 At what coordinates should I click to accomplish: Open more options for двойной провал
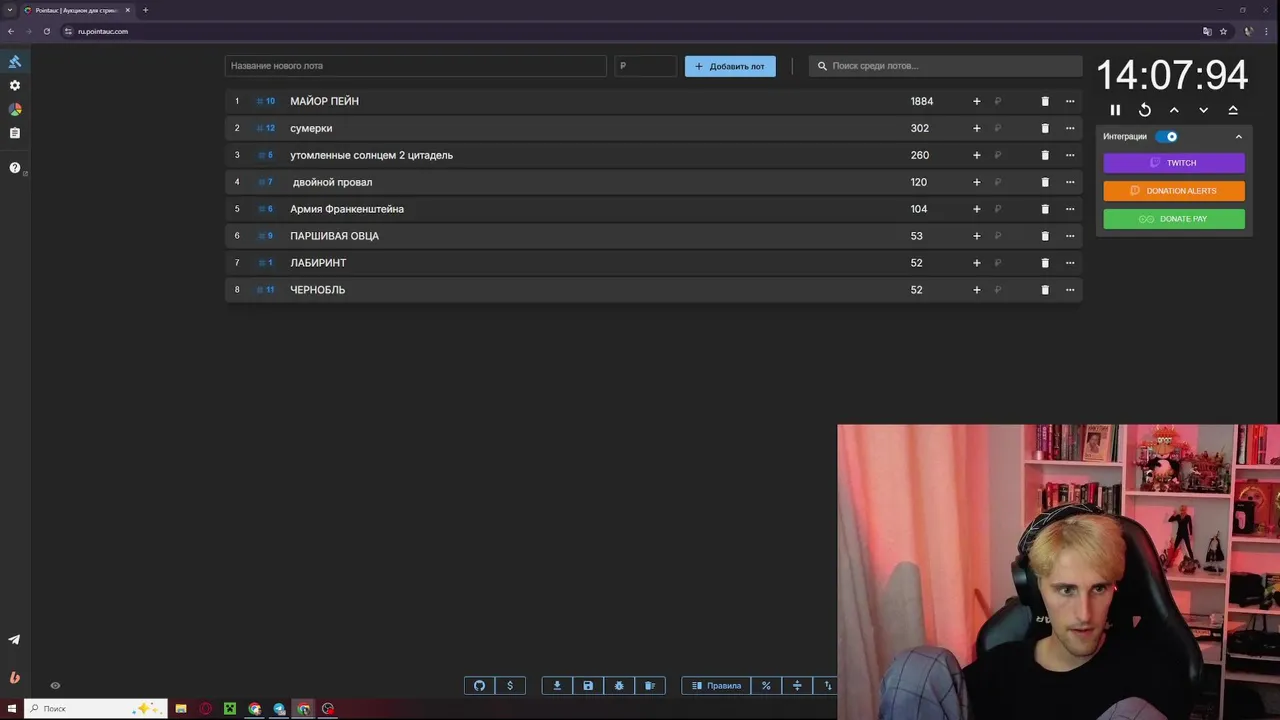(x=1070, y=182)
